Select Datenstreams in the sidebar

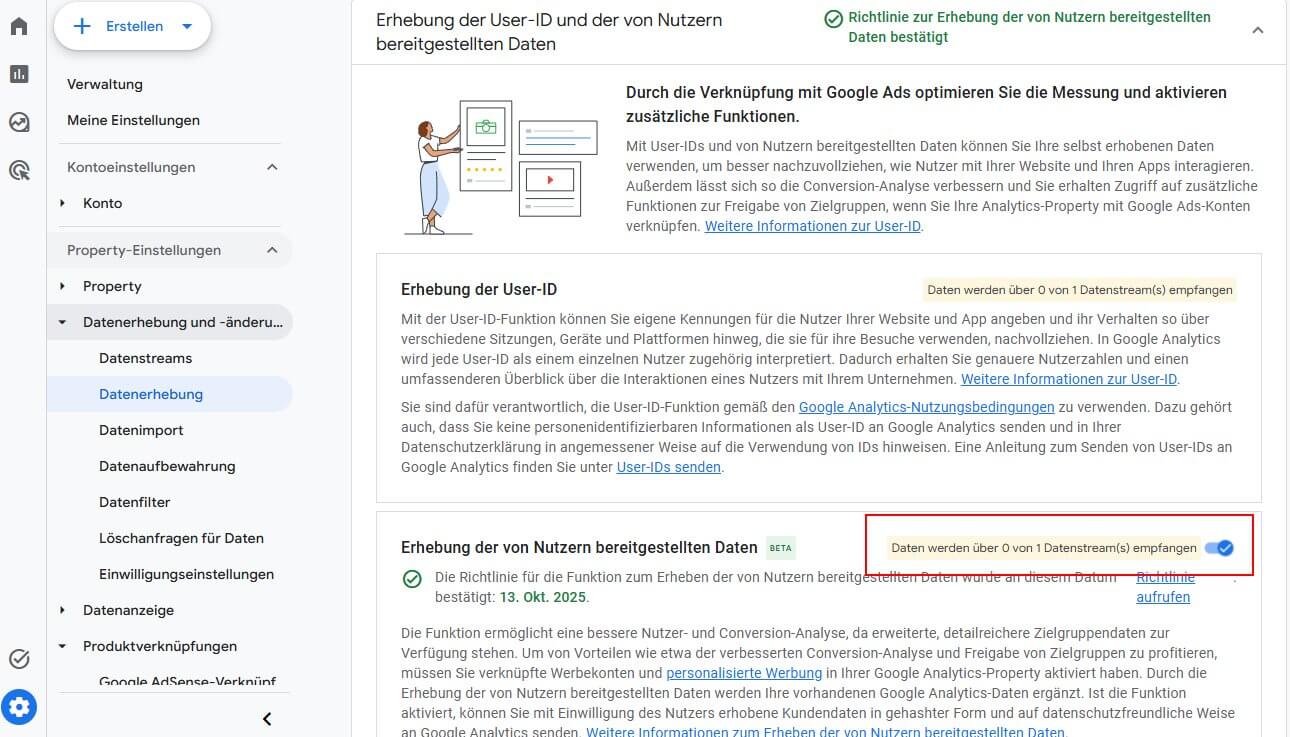145,358
